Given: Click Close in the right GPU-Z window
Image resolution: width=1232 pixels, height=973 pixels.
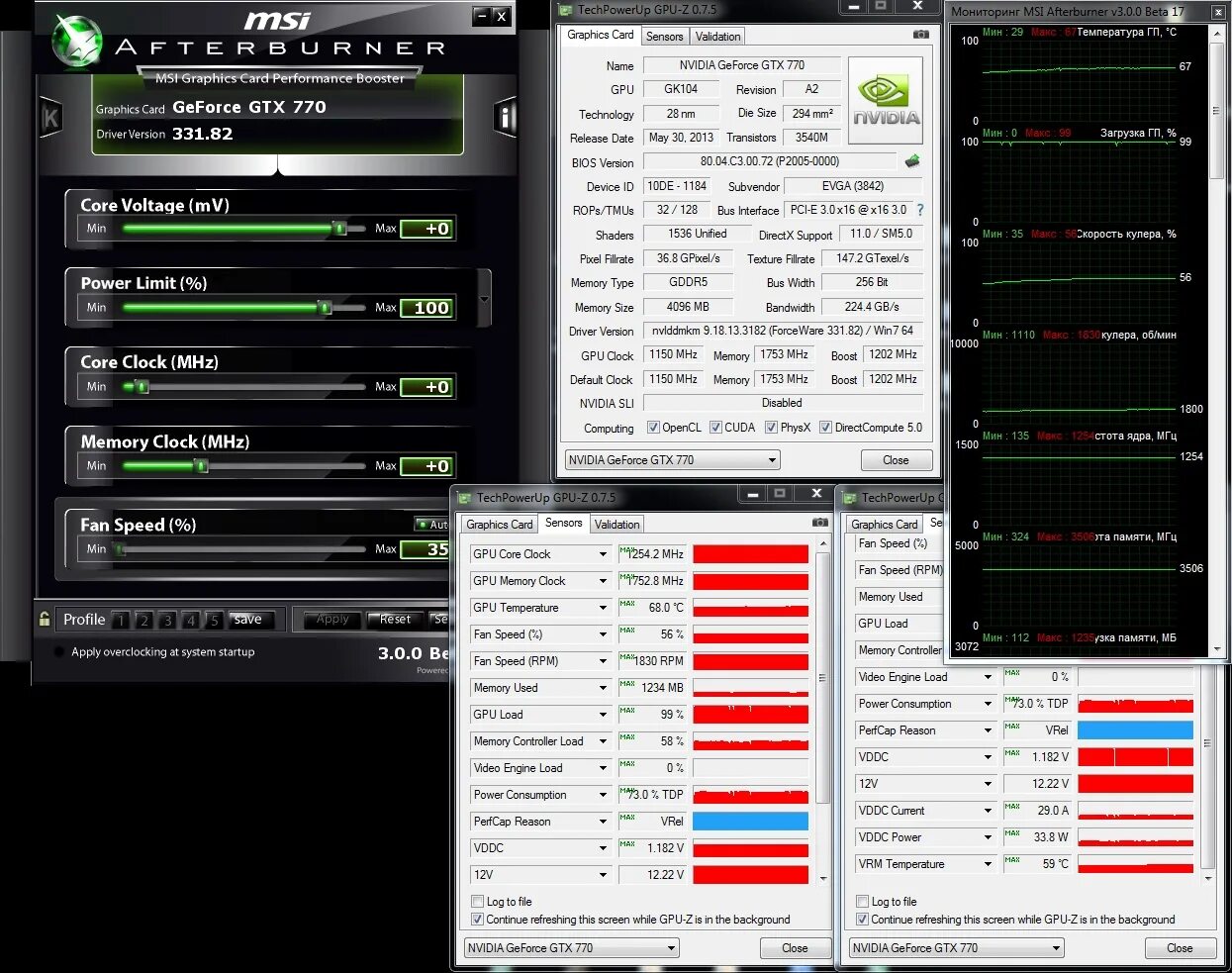Looking at the screenshot, I should pos(1180,948).
